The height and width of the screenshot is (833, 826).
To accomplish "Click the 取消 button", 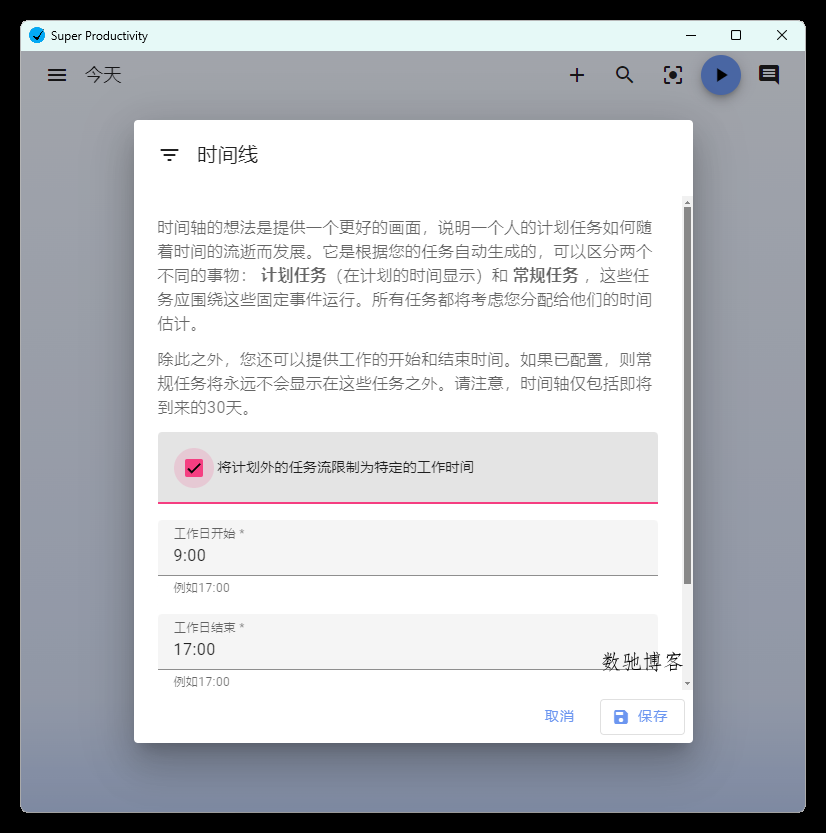I will pyautogui.click(x=559, y=716).
